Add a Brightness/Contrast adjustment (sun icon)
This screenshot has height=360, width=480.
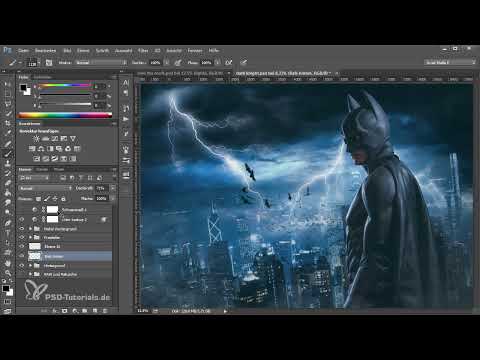(36, 138)
